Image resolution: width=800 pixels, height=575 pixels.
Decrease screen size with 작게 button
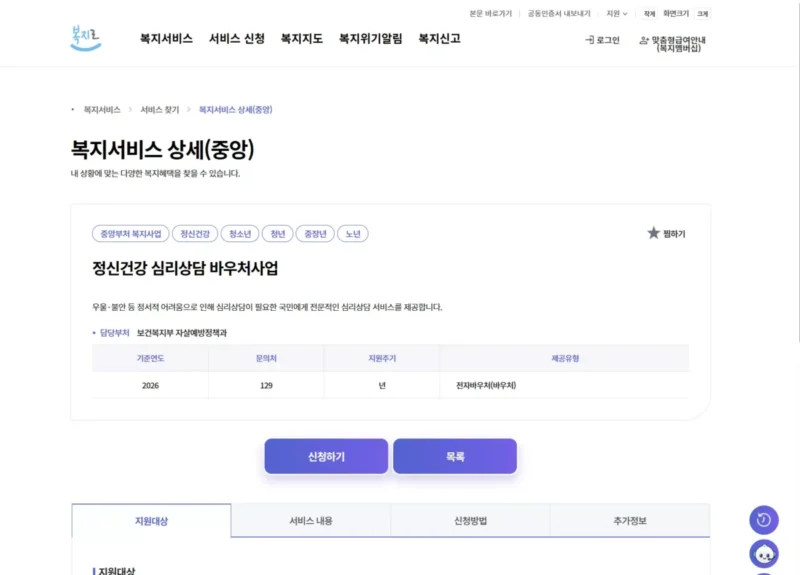click(649, 14)
